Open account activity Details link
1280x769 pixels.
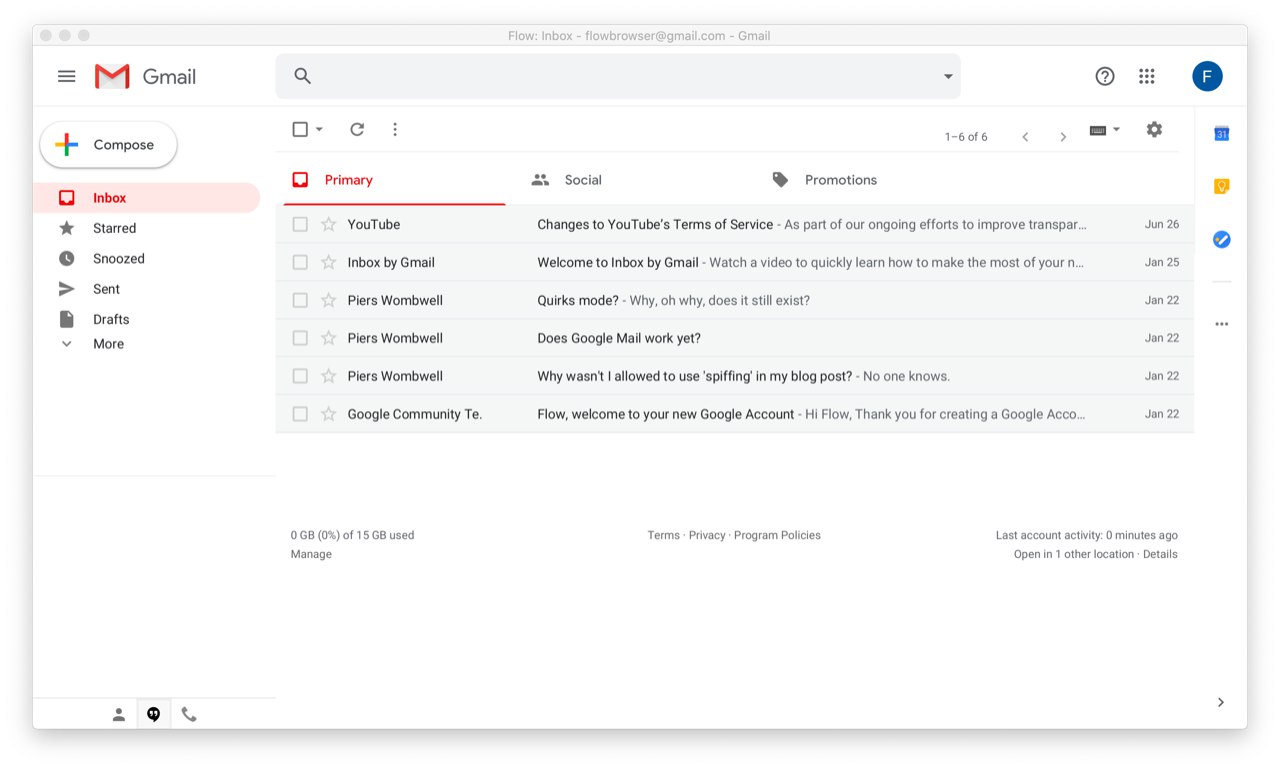[x=1160, y=554]
